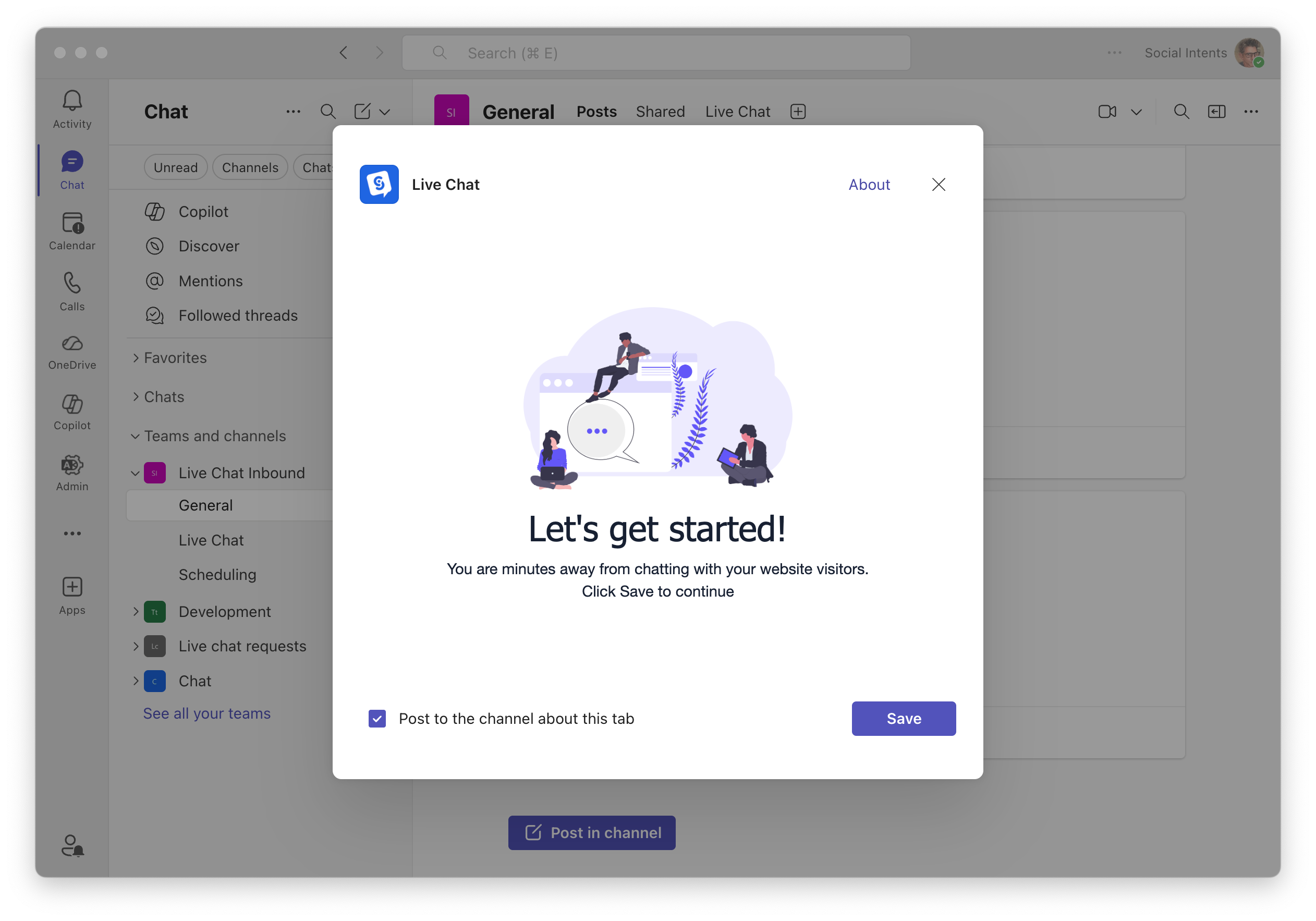
Task: Toggle the Channels filter chip
Action: (x=250, y=167)
